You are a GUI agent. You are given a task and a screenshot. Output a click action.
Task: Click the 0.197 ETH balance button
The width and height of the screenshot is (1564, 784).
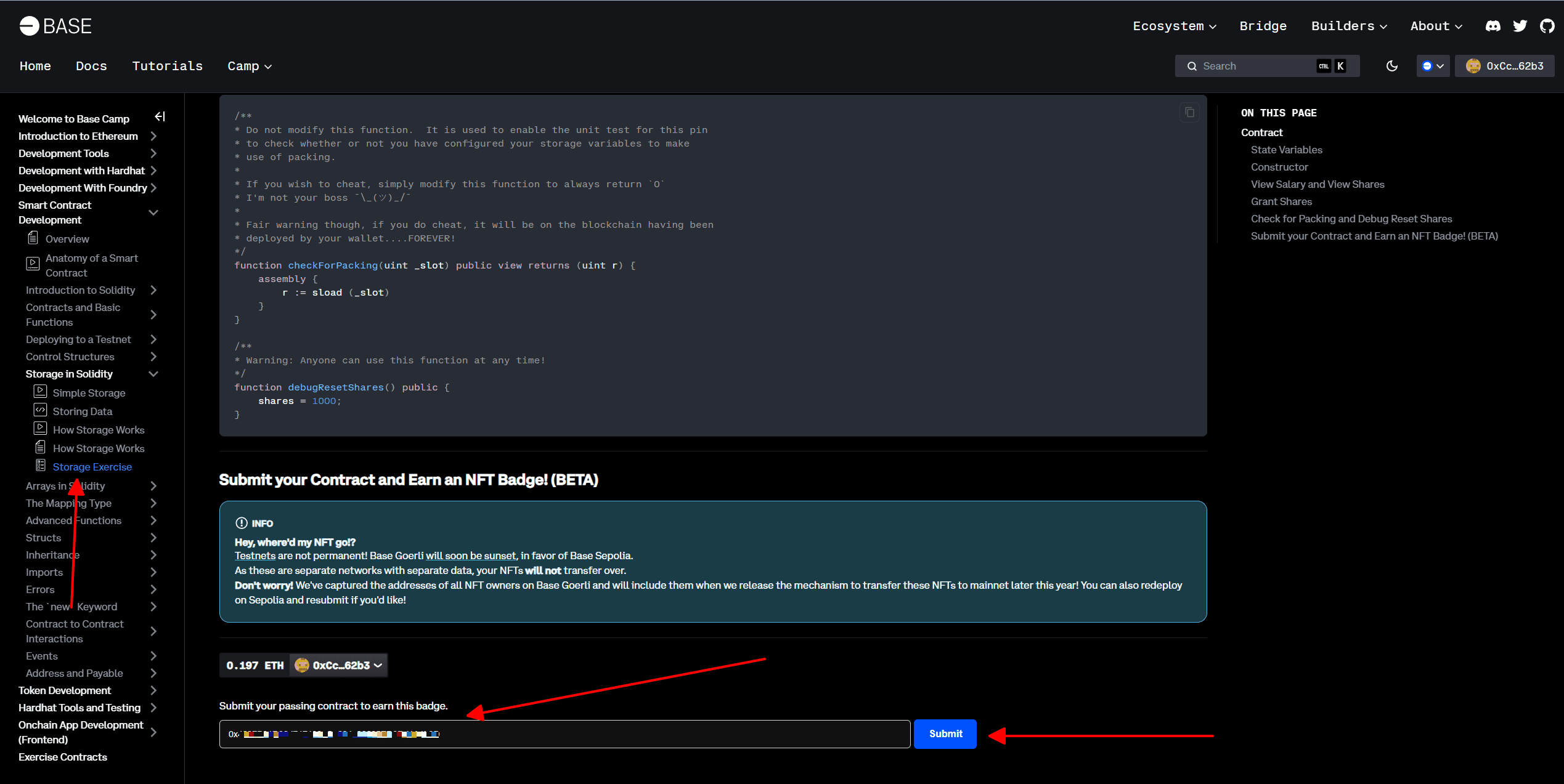[x=255, y=665]
